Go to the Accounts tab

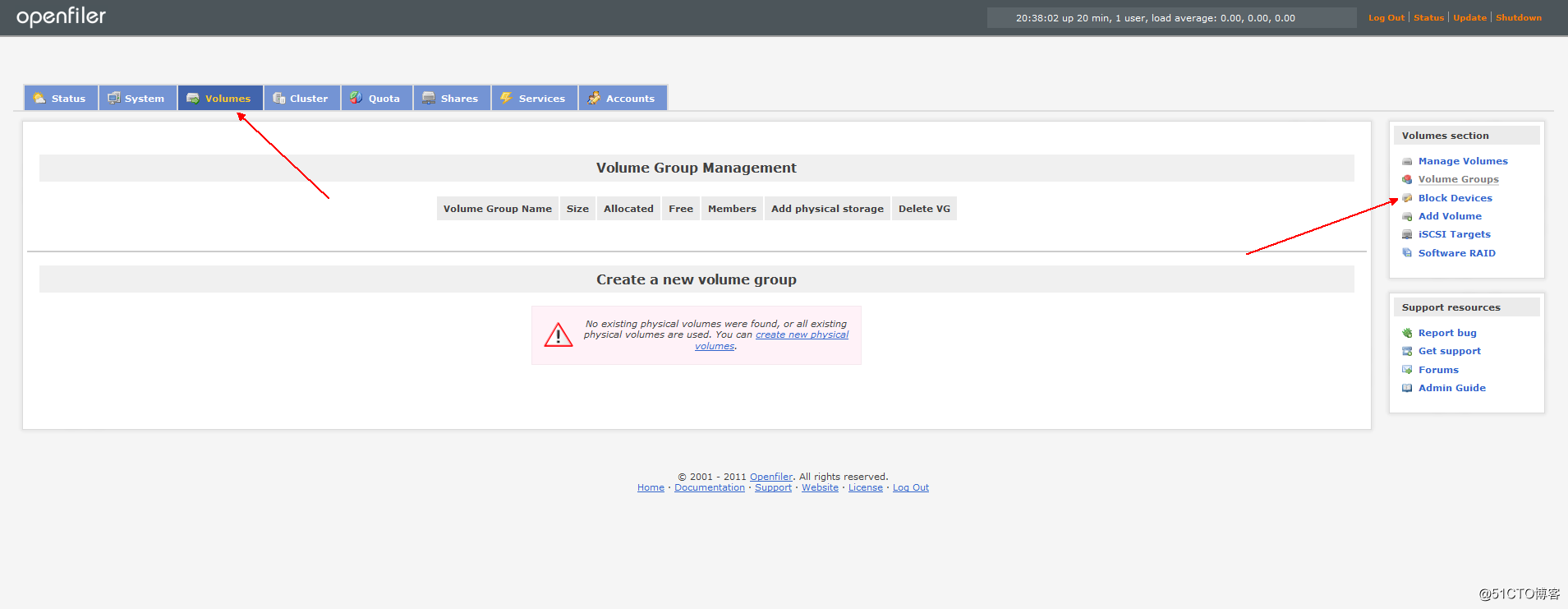pos(623,98)
